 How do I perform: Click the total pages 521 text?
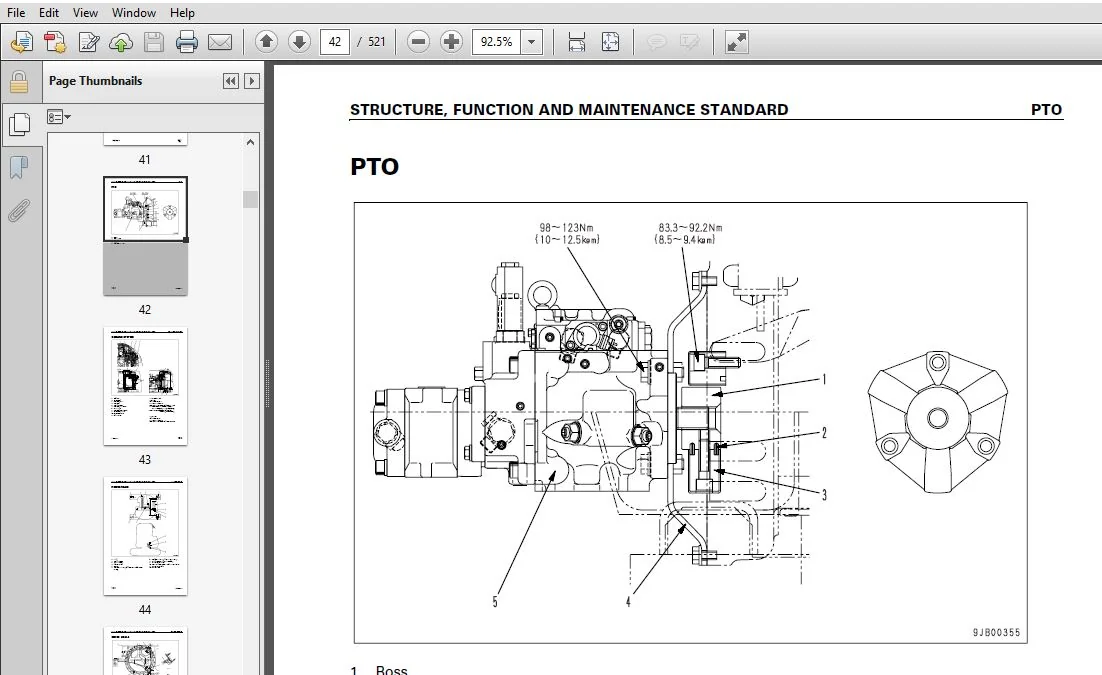(x=377, y=42)
